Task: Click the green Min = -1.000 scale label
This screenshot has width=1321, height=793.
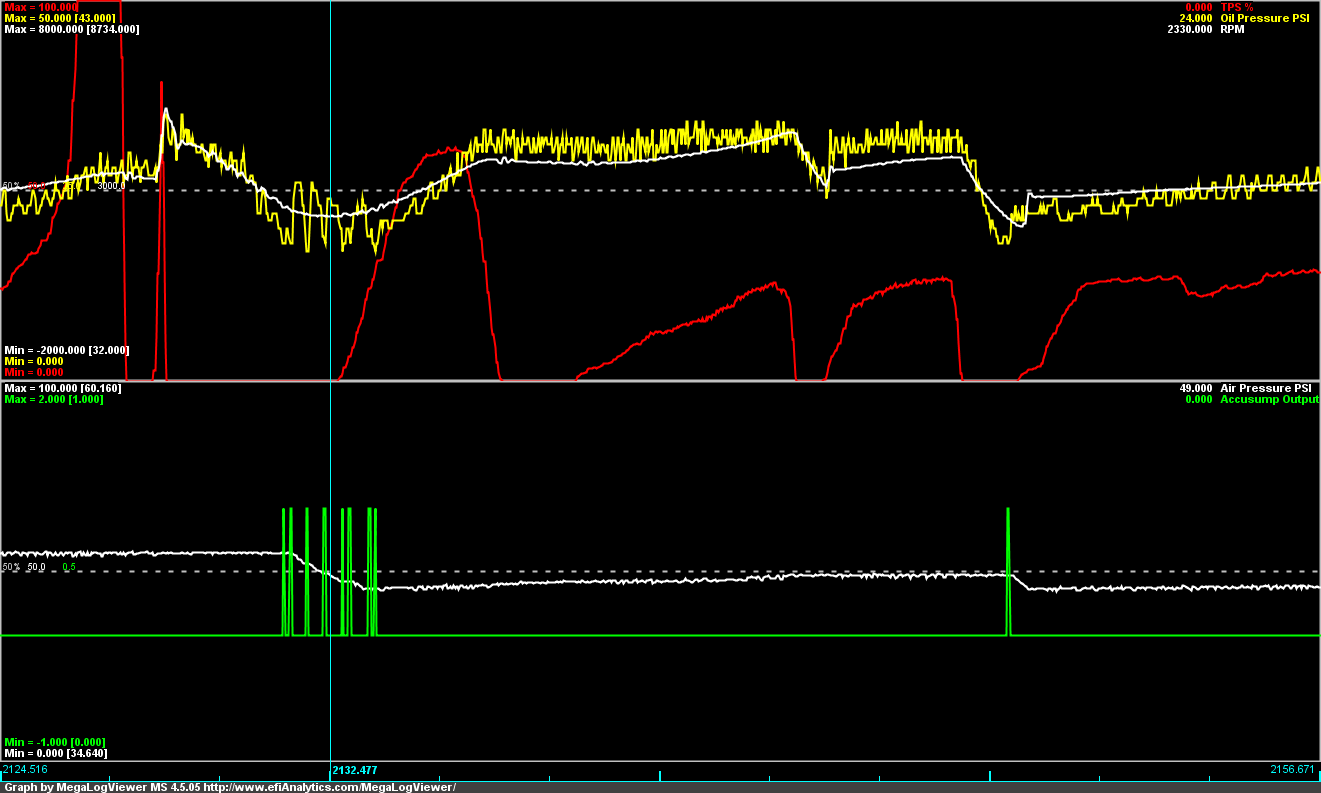Action: pos(55,742)
